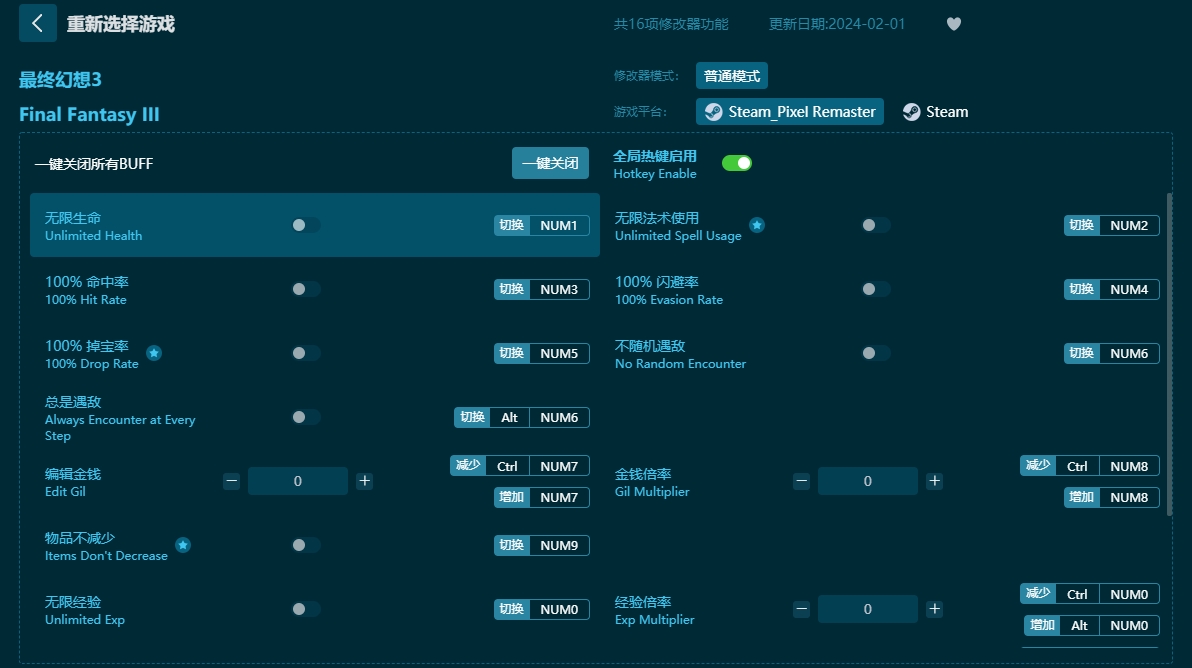Click minus icon for Edit Gil
Viewport: 1192px width, 668px height.
tap(232, 481)
